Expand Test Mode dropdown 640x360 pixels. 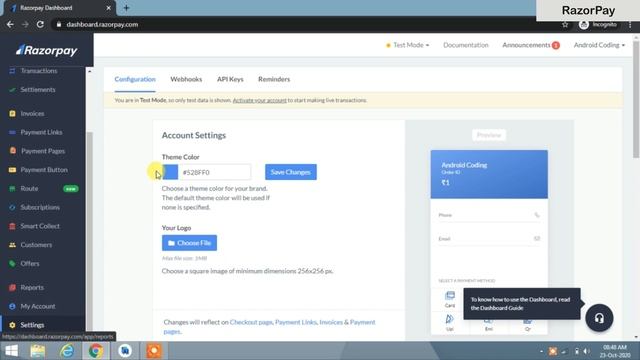click(407, 45)
